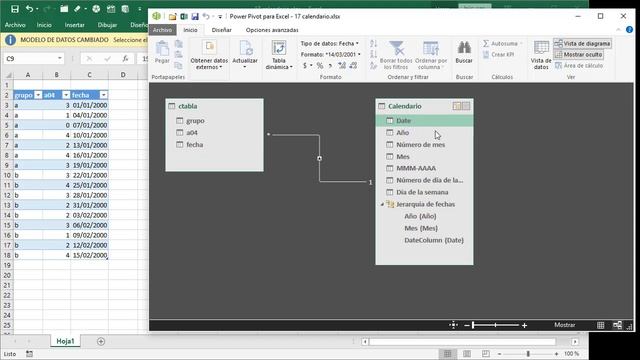Open Obtener datos externos dropdown
The height and width of the screenshot is (360, 640).
tap(209, 55)
